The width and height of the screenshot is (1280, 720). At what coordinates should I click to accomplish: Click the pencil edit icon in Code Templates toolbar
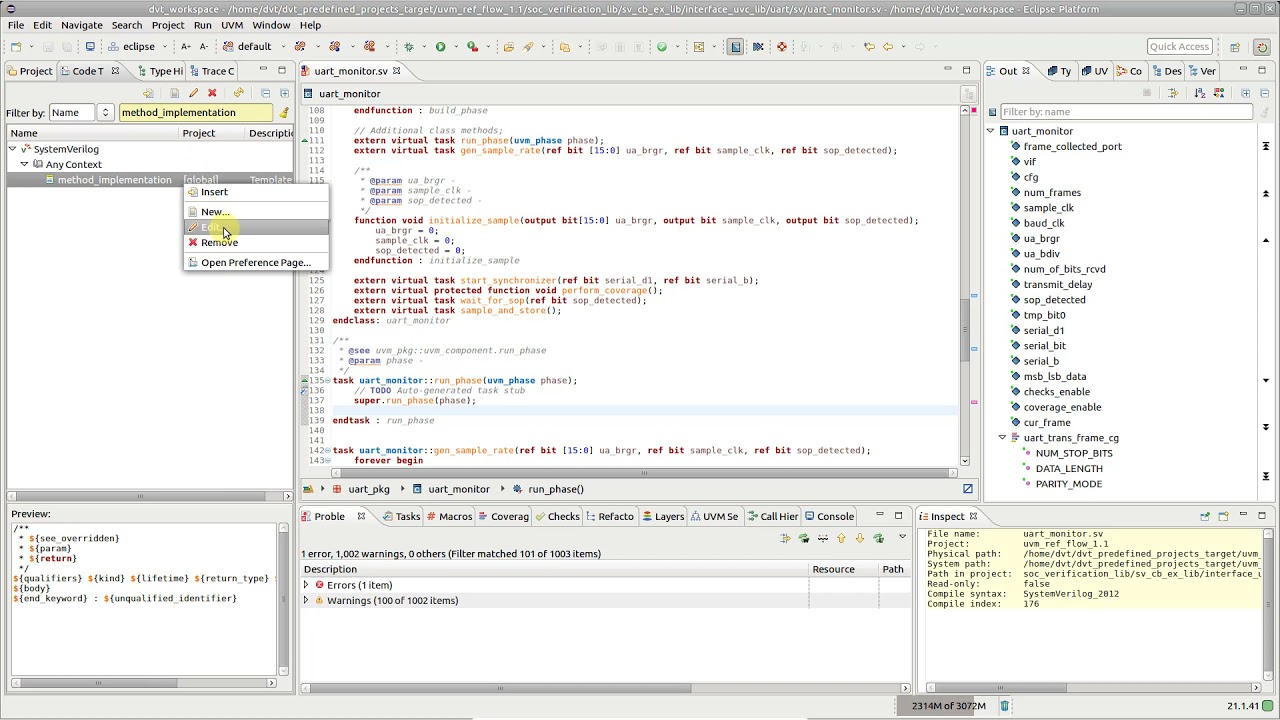(x=194, y=93)
